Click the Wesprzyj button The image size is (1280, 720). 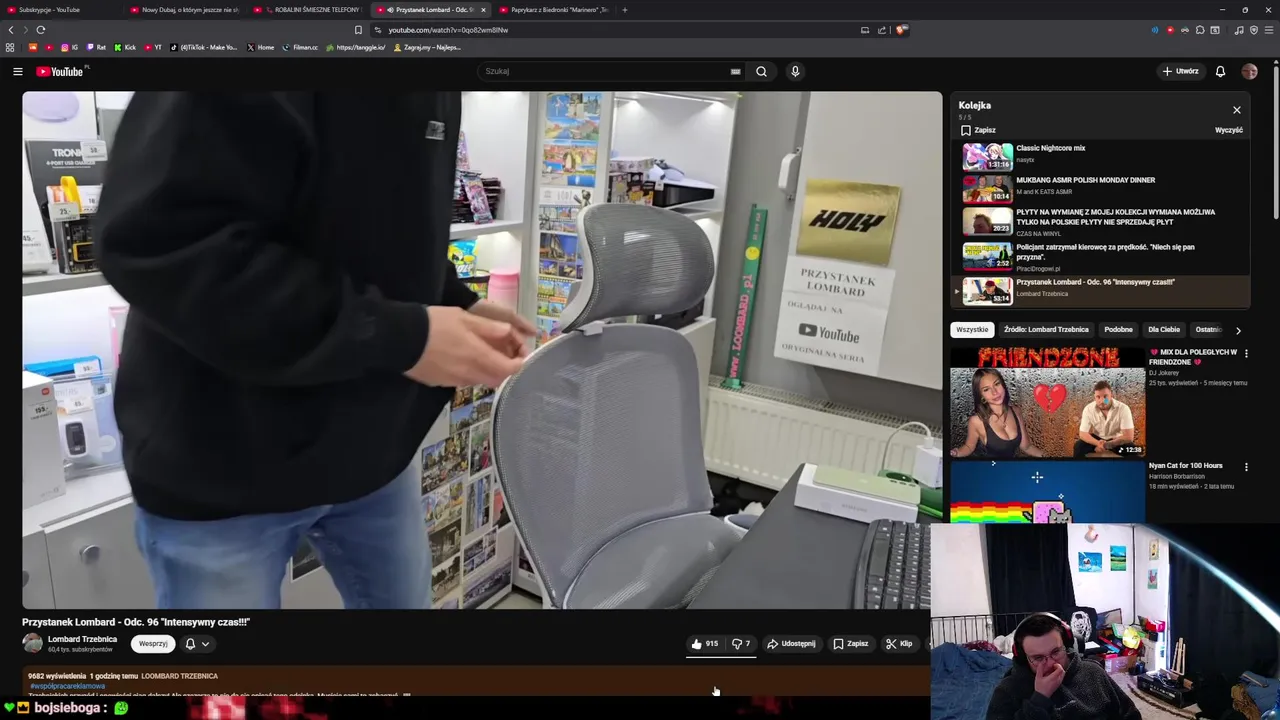[x=153, y=644]
